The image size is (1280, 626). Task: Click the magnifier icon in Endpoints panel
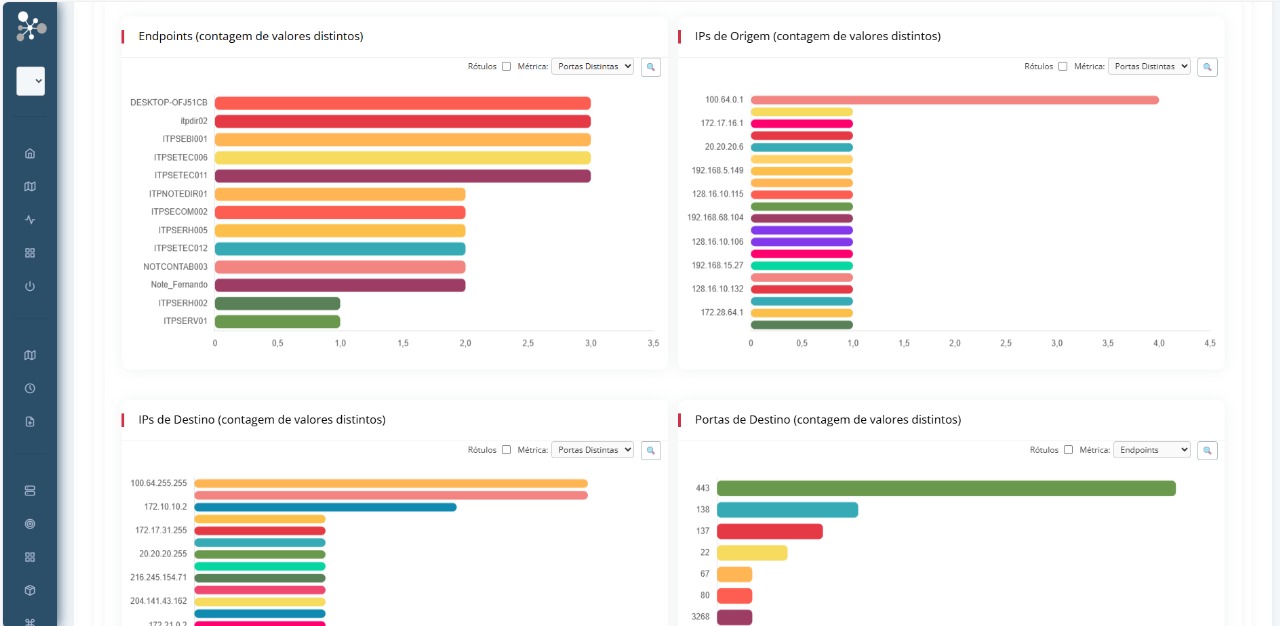click(651, 67)
